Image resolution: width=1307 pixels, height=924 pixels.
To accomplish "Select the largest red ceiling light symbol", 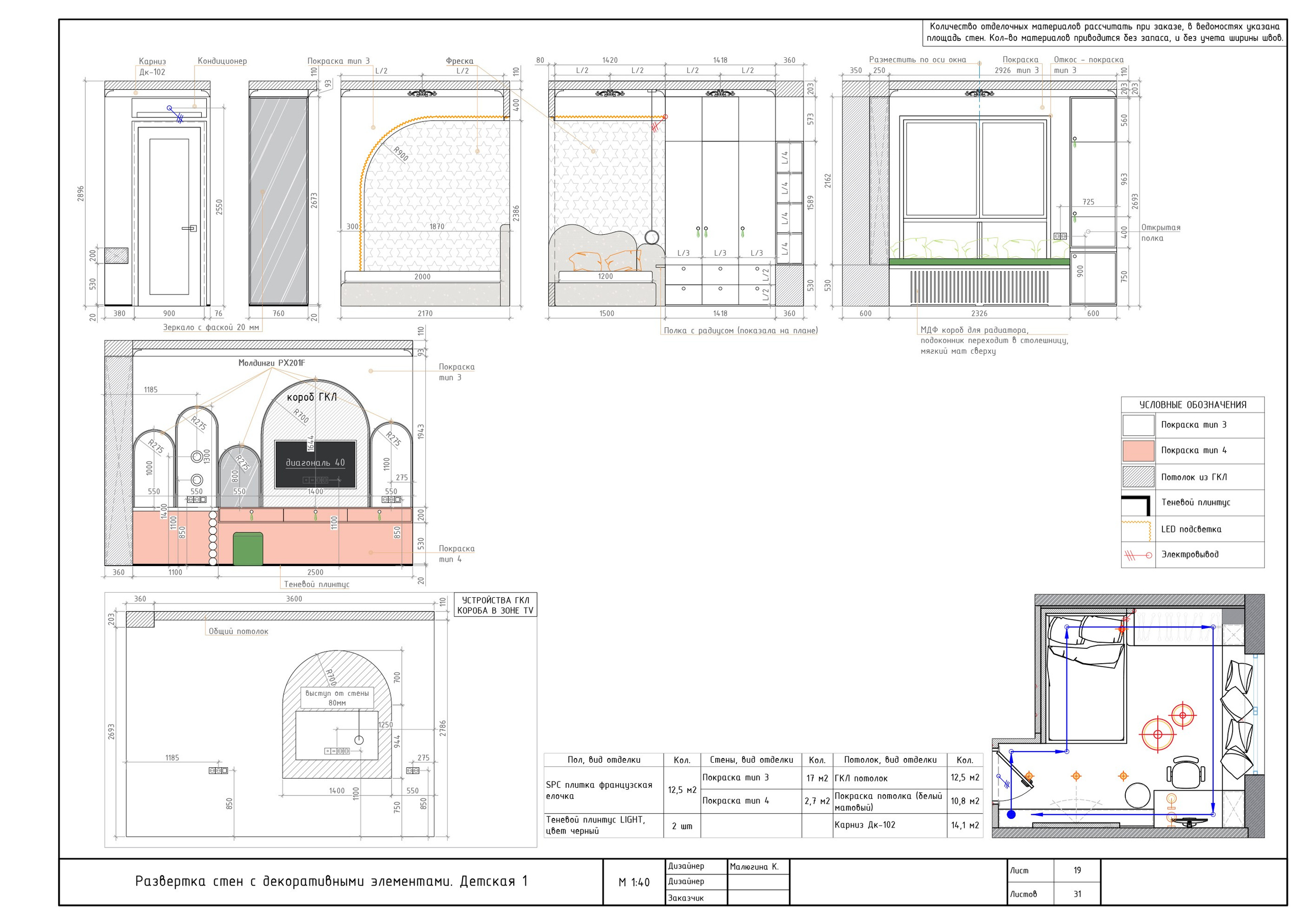I will coord(1157,735).
